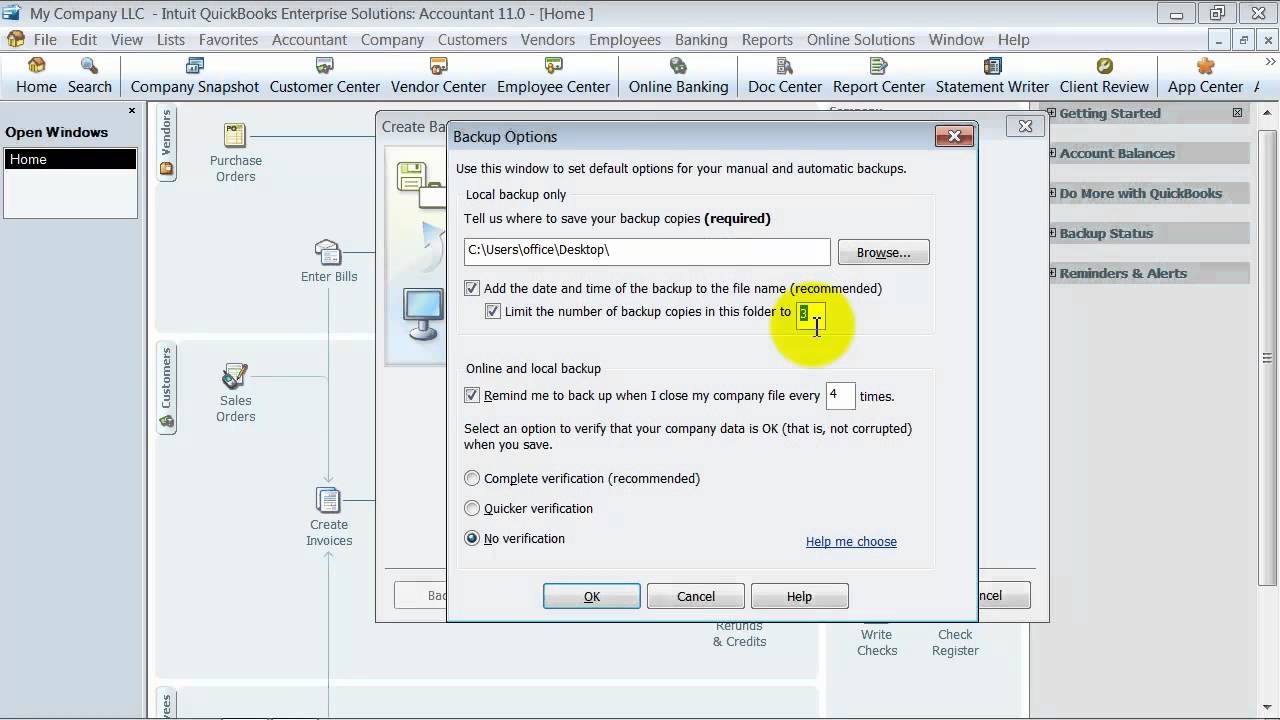This screenshot has width=1280, height=720.
Task: Click the backup location path field
Action: click(x=647, y=251)
